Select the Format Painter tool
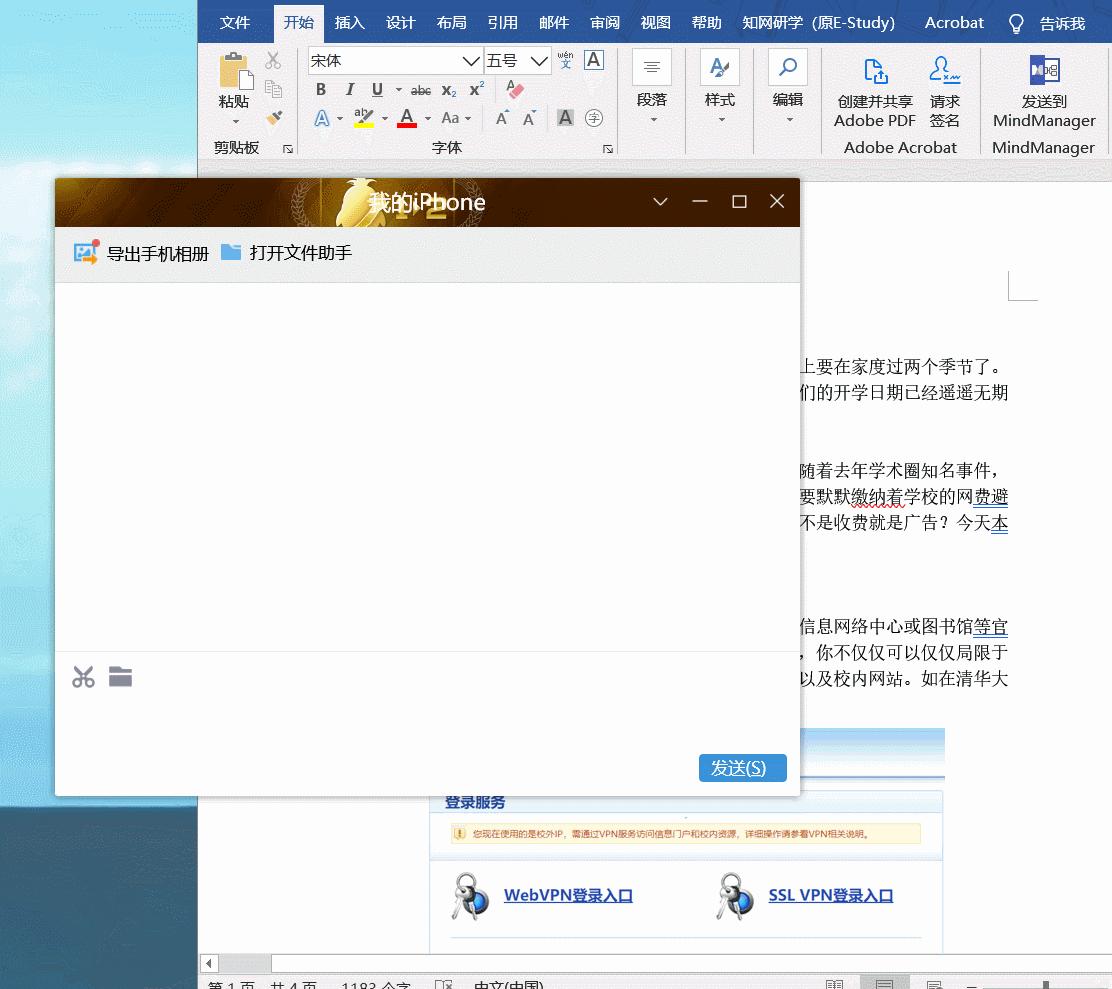1112x989 pixels. click(x=273, y=118)
